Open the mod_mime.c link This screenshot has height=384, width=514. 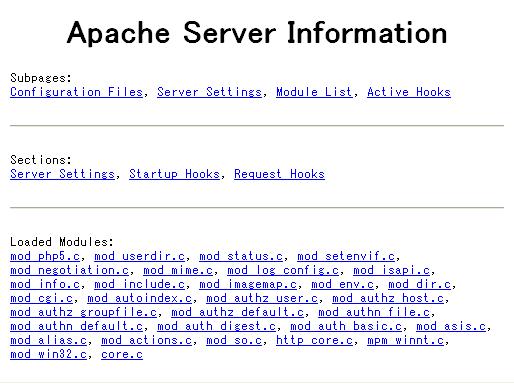[x=178, y=270]
